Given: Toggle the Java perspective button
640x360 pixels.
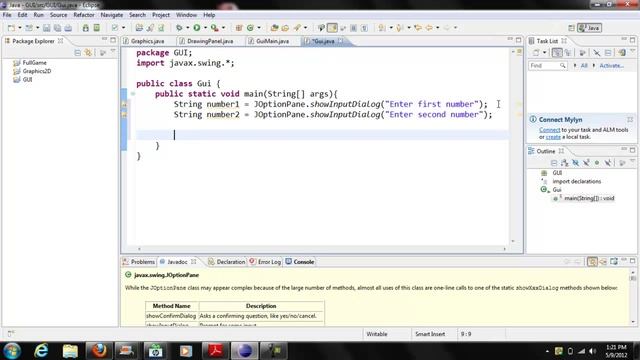Looking at the screenshot, I should coord(589,28).
